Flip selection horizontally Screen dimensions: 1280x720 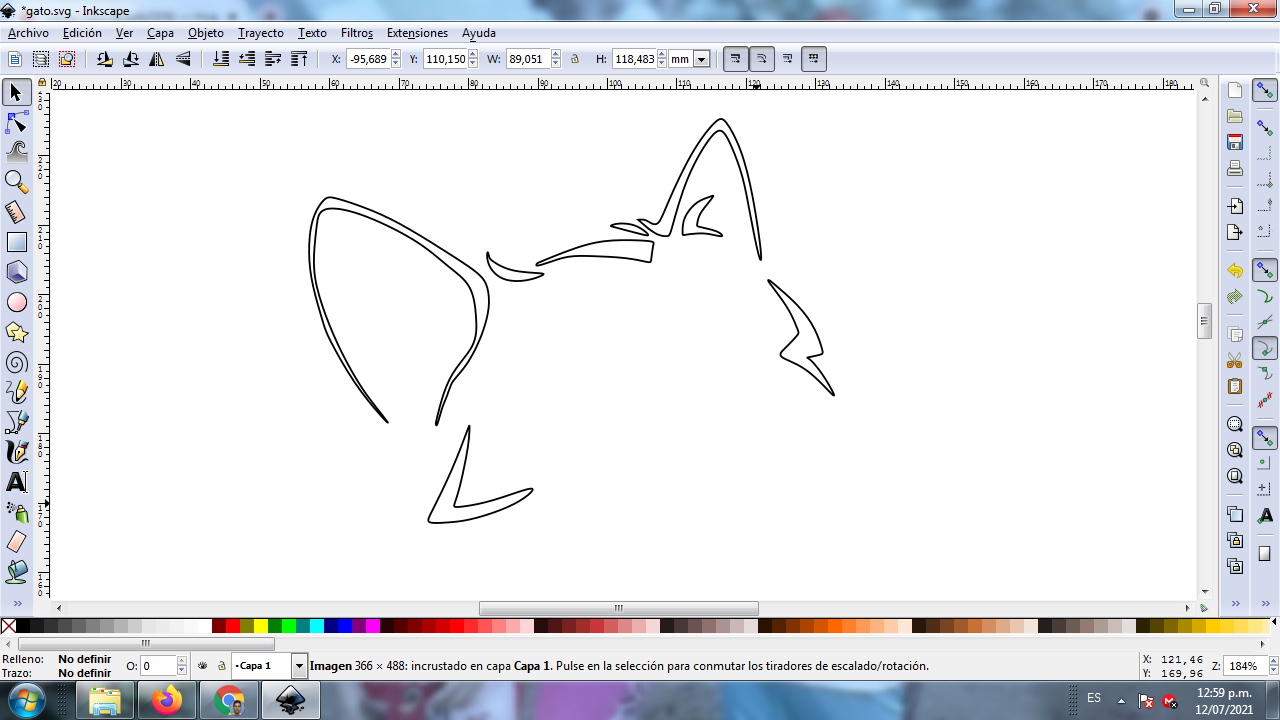tap(157, 59)
